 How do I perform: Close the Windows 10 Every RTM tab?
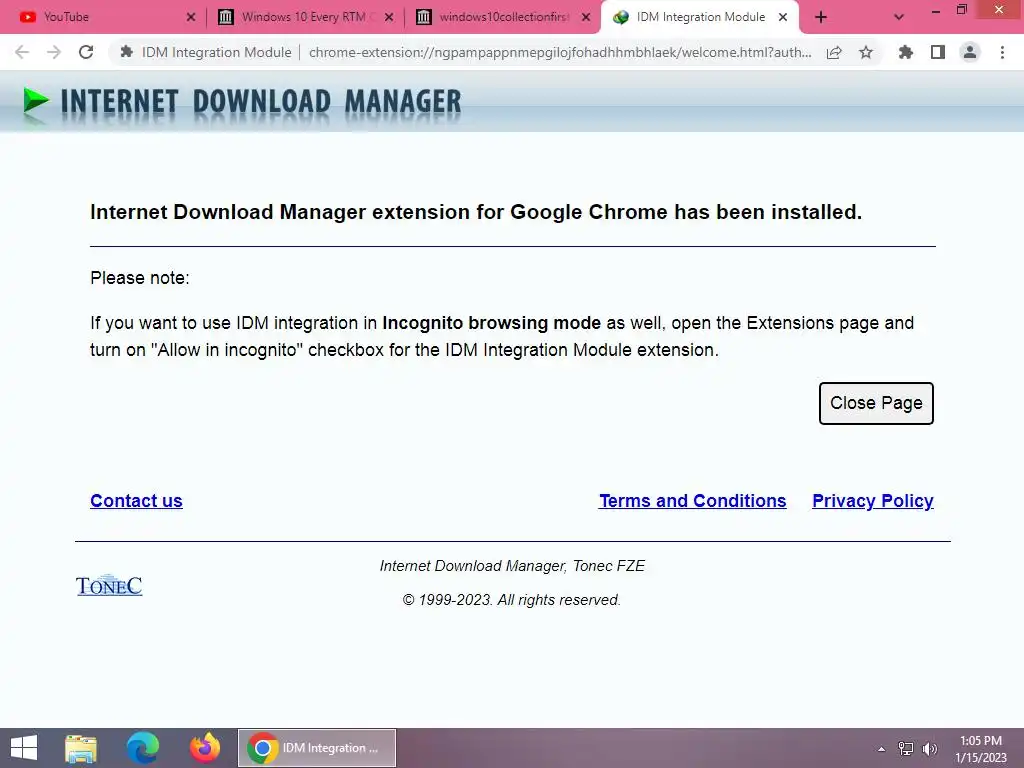389,18
